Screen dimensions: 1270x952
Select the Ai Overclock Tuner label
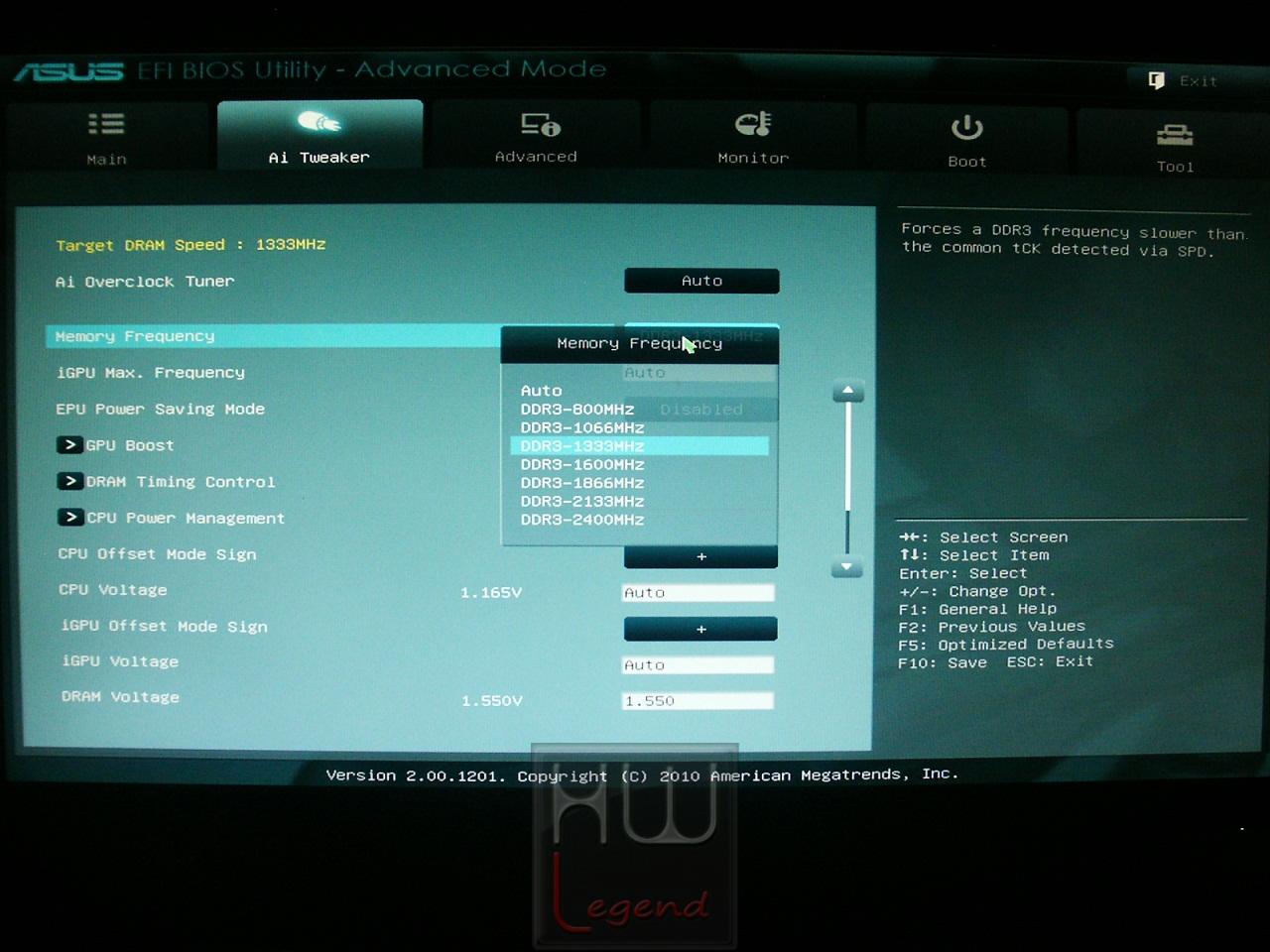[145, 282]
